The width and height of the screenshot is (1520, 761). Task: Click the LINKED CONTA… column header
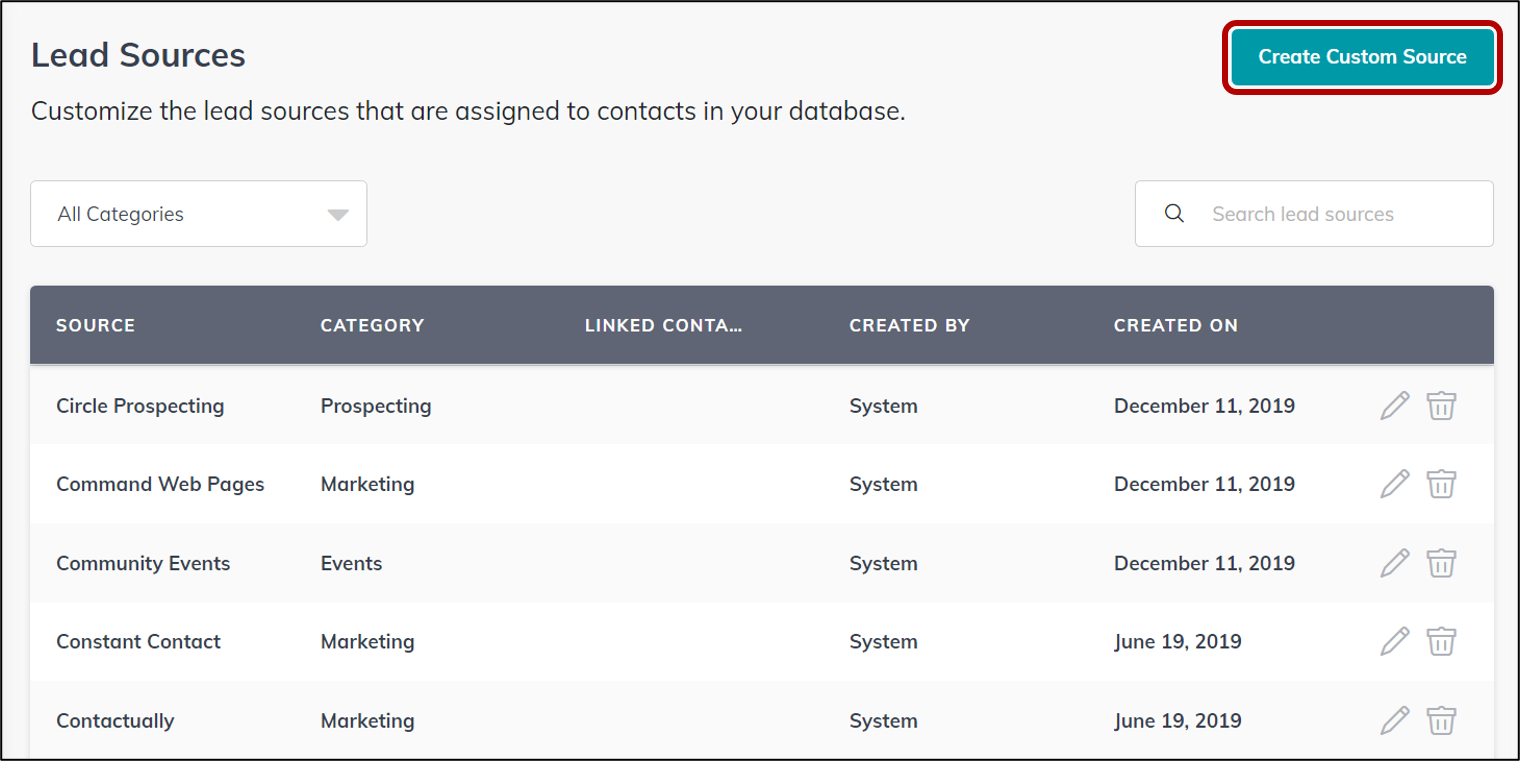point(664,325)
